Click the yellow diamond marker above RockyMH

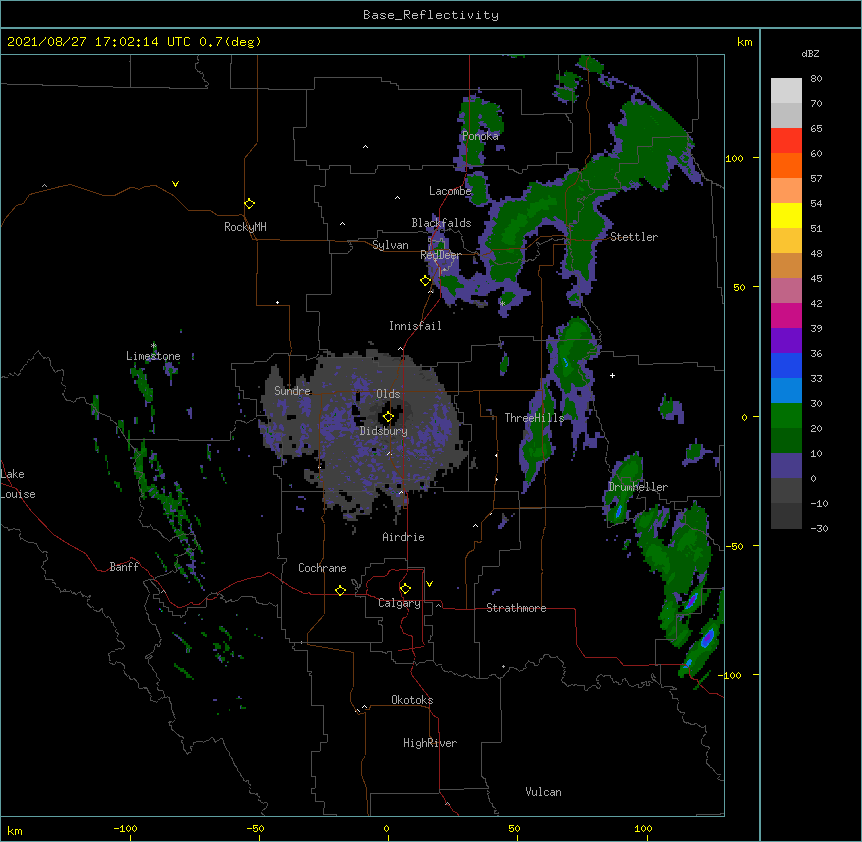tap(250, 204)
